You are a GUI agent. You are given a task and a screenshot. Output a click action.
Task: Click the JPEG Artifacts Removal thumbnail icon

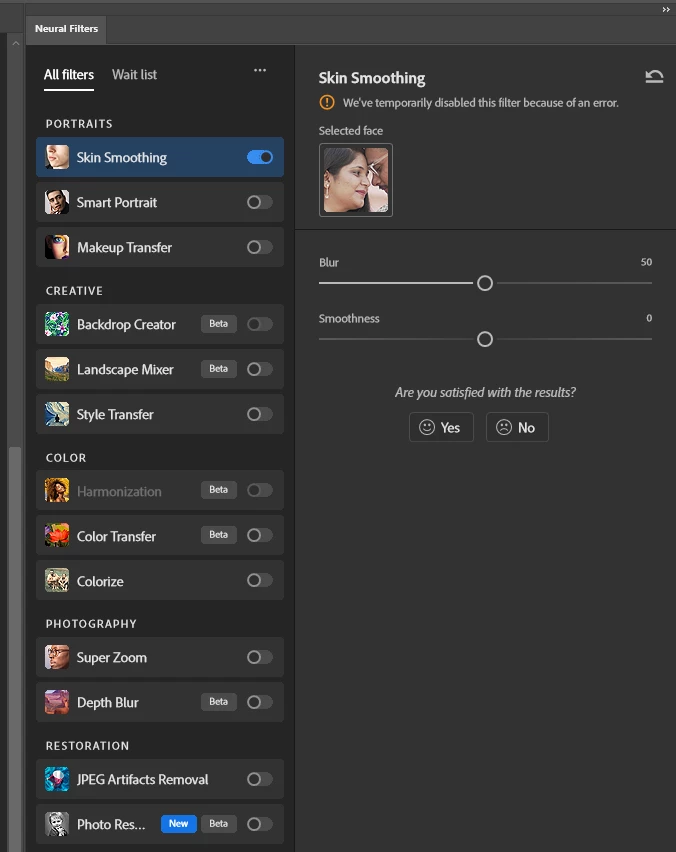point(57,779)
